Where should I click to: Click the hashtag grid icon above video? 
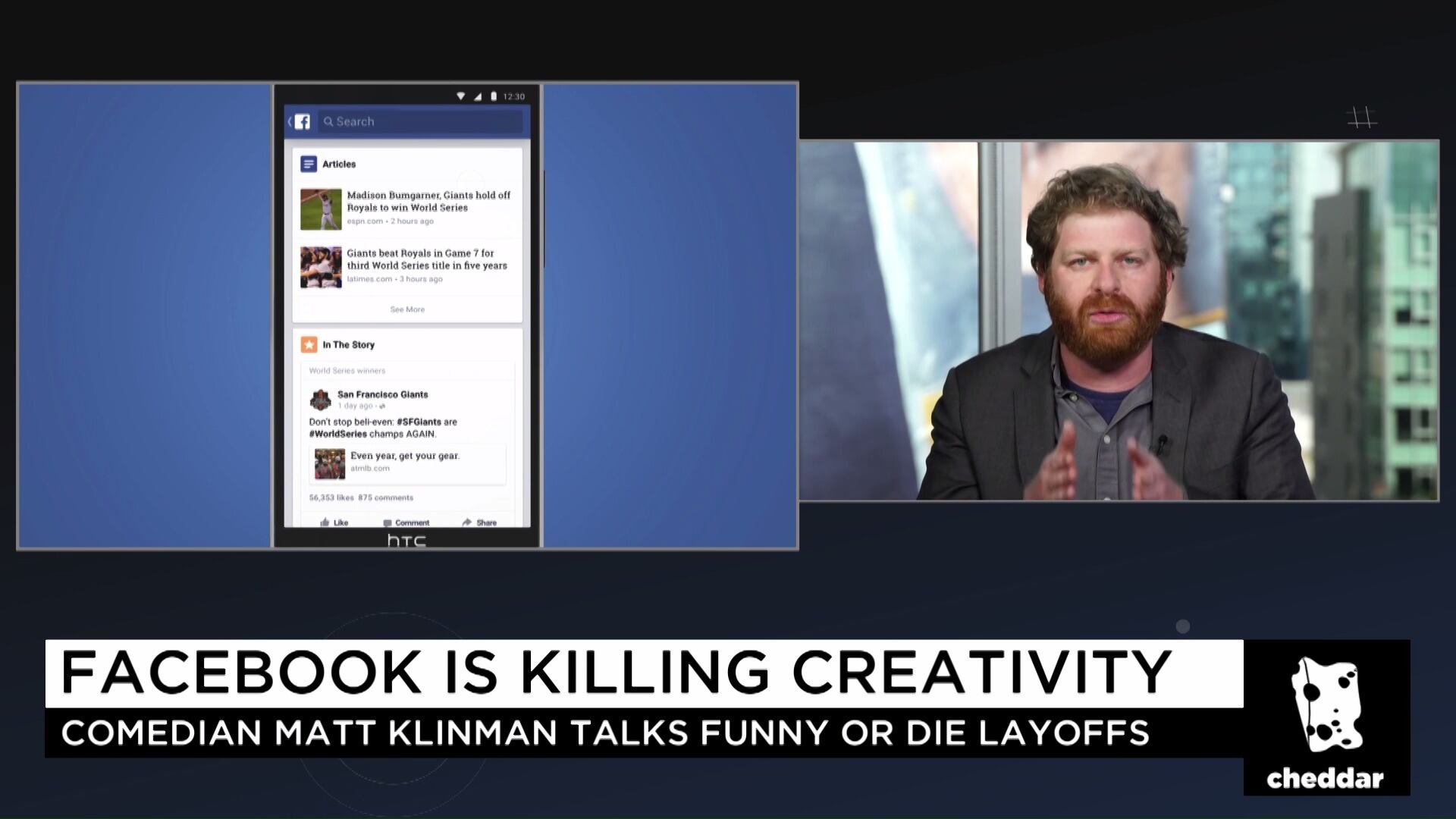(x=1362, y=118)
